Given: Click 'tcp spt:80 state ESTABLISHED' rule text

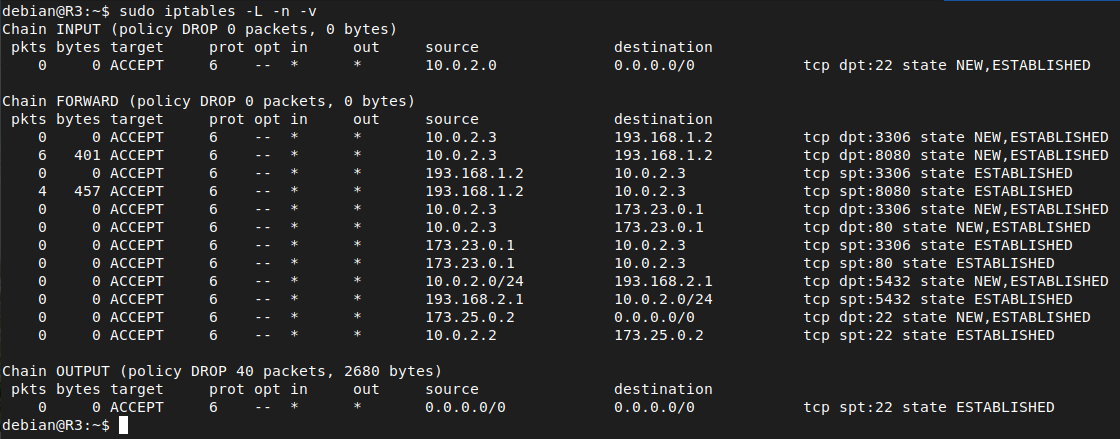Looking at the screenshot, I should click(929, 263).
